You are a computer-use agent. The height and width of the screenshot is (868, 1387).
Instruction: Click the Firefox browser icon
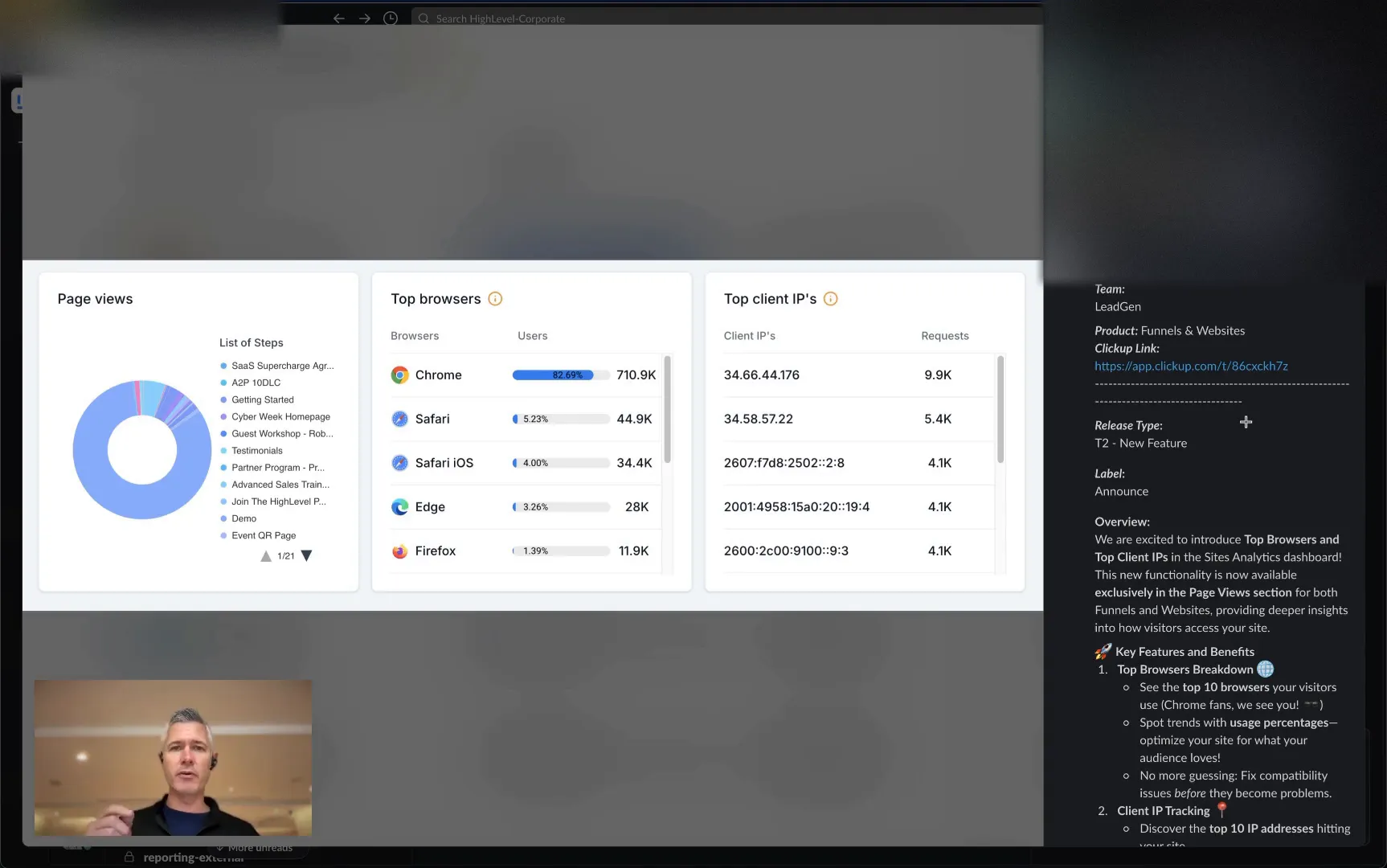[399, 551]
